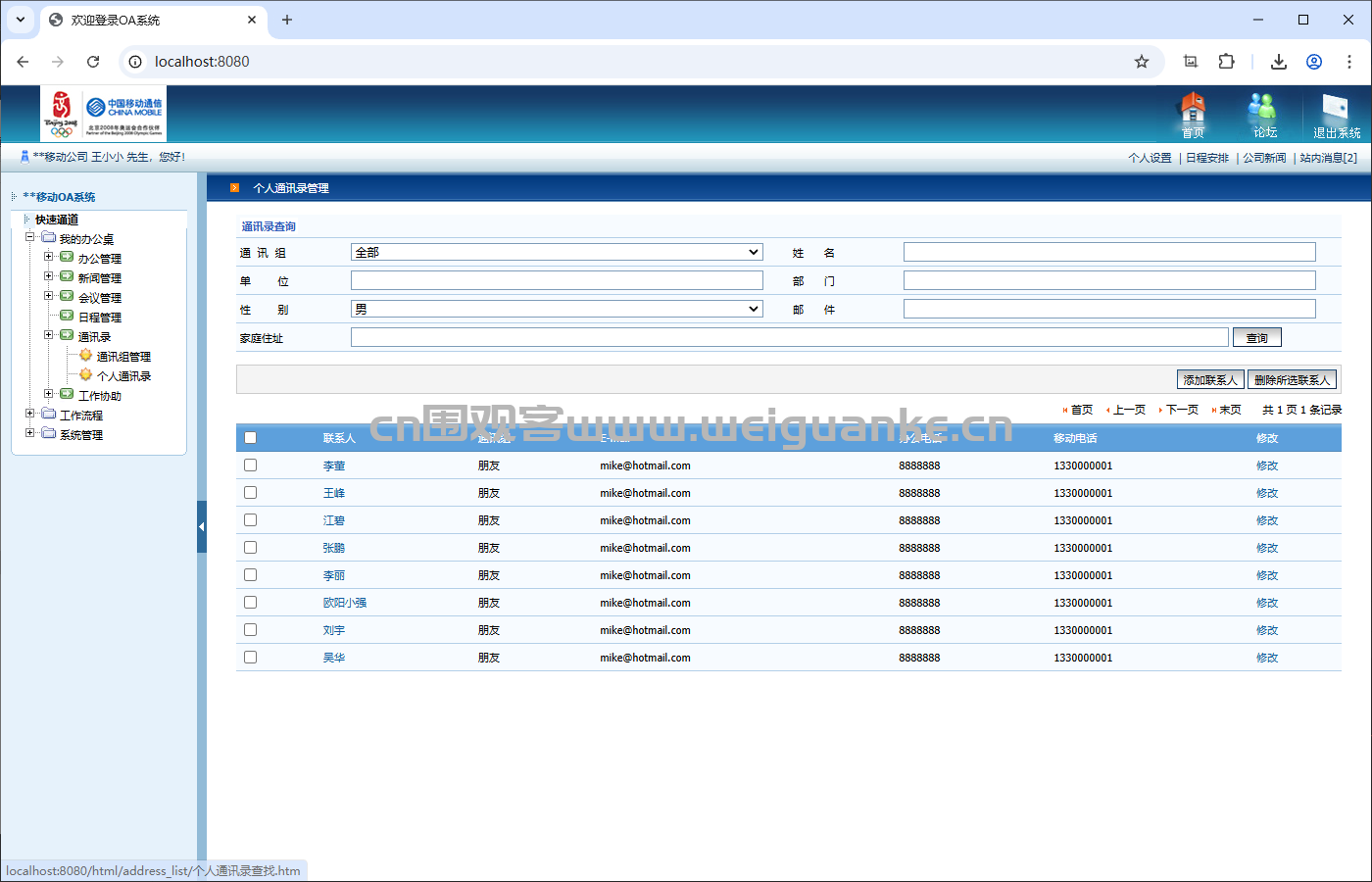Click the green icon next to 办公管理
Screen dimensions: 1372x882
coord(67,257)
